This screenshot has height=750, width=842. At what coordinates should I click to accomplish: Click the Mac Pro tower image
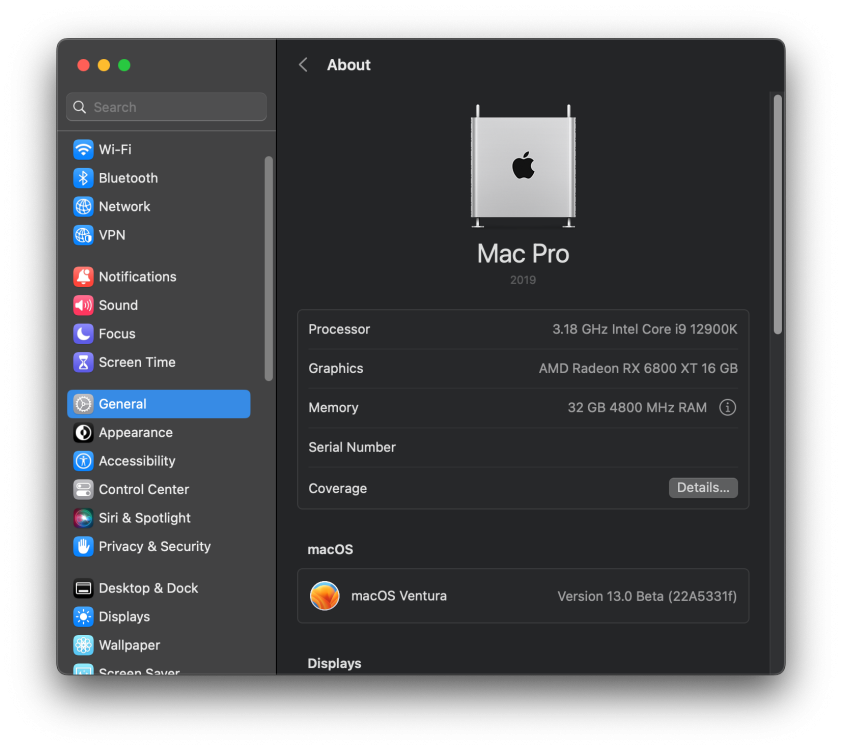click(523, 166)
